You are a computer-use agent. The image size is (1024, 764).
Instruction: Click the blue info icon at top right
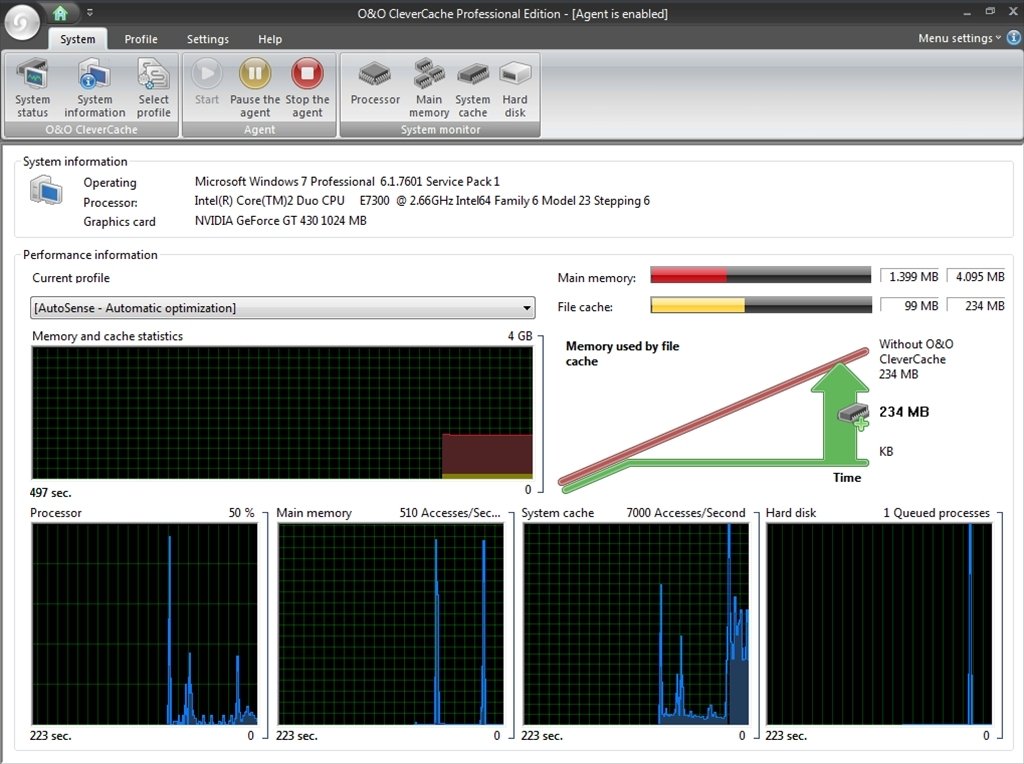[x=1014, y=38]
